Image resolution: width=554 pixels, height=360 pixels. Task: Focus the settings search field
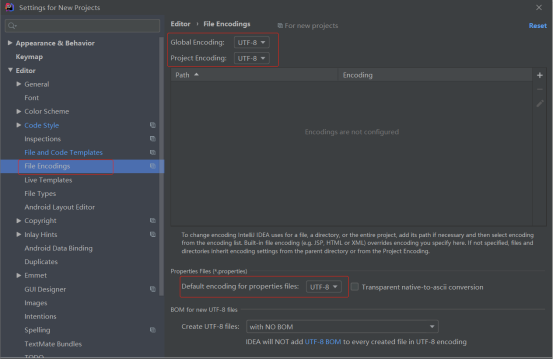(82, 25)
